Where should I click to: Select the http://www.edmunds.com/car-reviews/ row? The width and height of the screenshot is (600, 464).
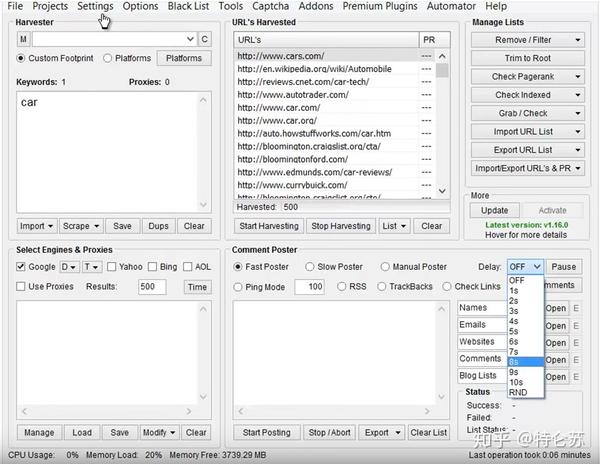click(x=334, y=172)
